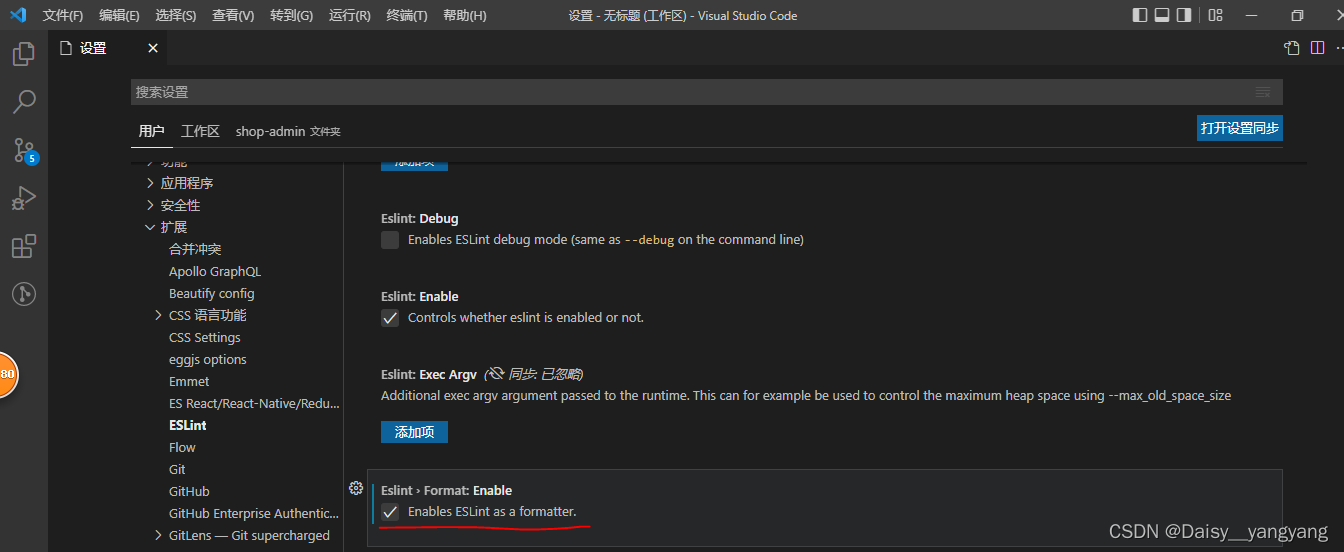The height and width of the screenshot is (552, 1344).
Task: Switch to 用户 settings scope tab
Action: coord(152,131)
